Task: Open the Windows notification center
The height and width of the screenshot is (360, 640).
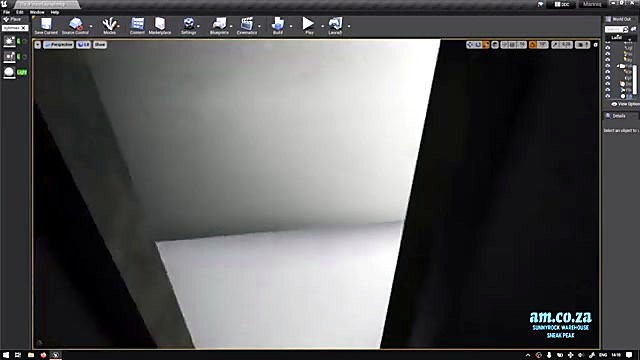Action: [x=629, y=355]
